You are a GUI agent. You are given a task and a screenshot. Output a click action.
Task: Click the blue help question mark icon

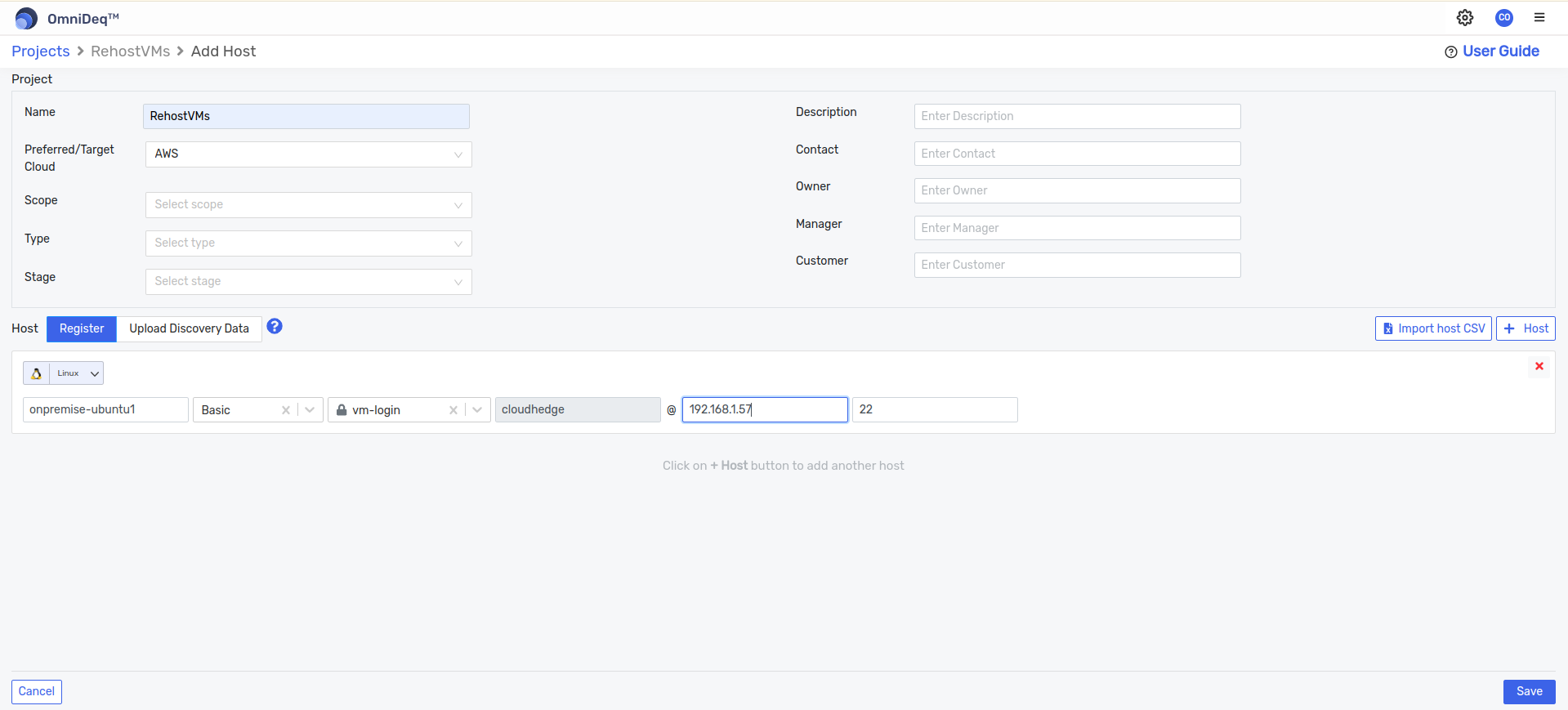point(275,326)
